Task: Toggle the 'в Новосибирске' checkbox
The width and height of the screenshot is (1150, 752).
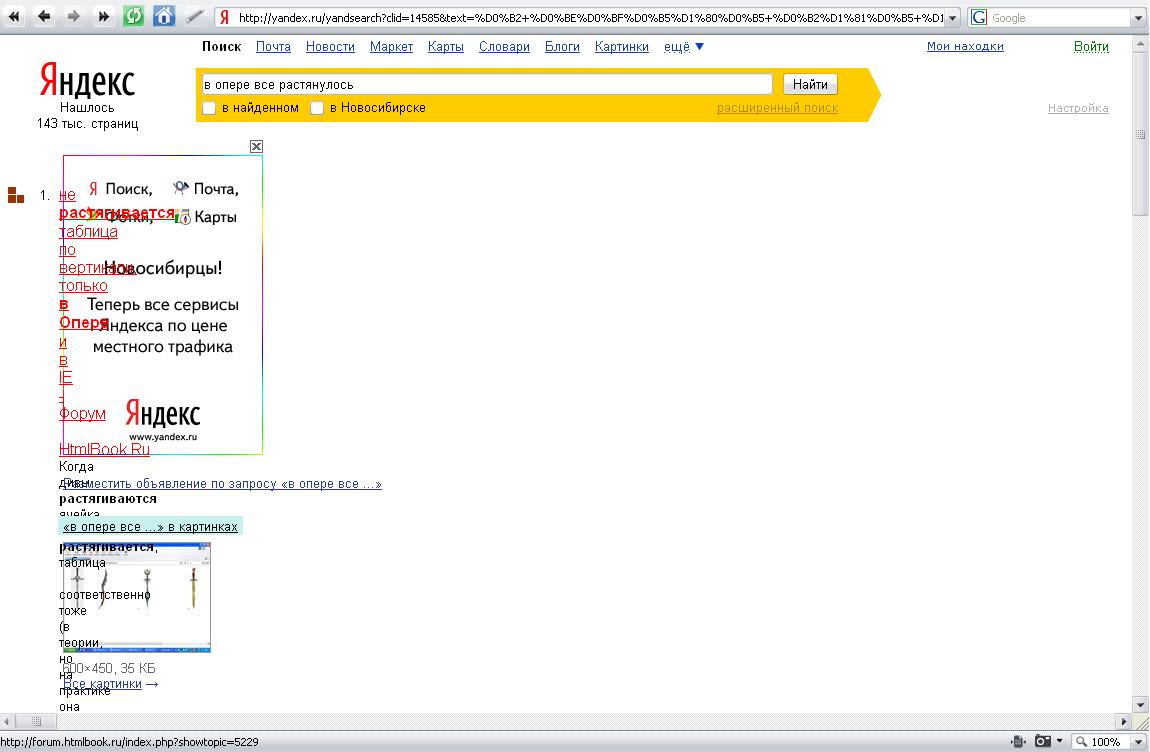Action: pos(317,108)
